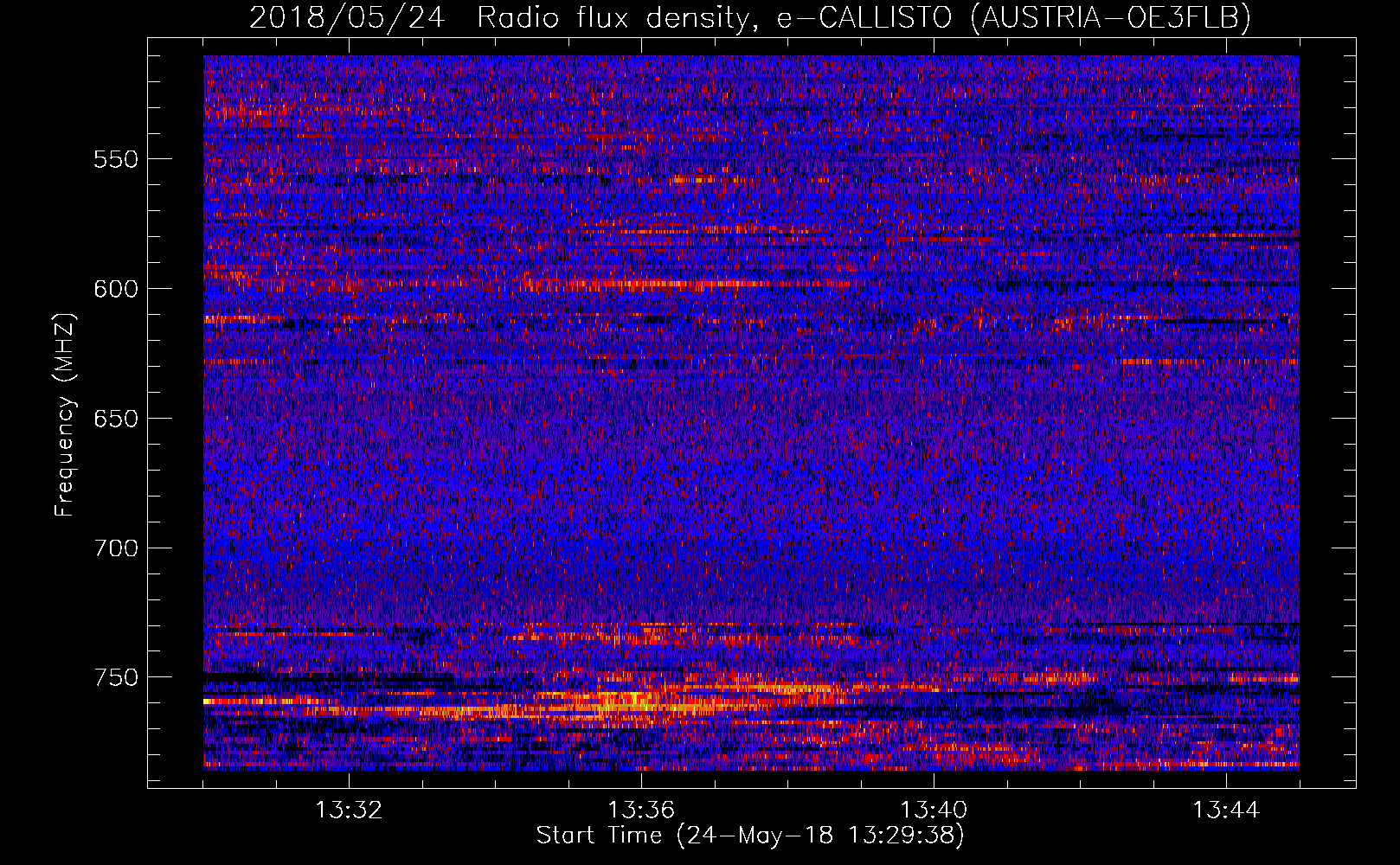Click the 650 frequency tick label
Image resolution: width=1400 pixels, height=865 pixels.
116,419
